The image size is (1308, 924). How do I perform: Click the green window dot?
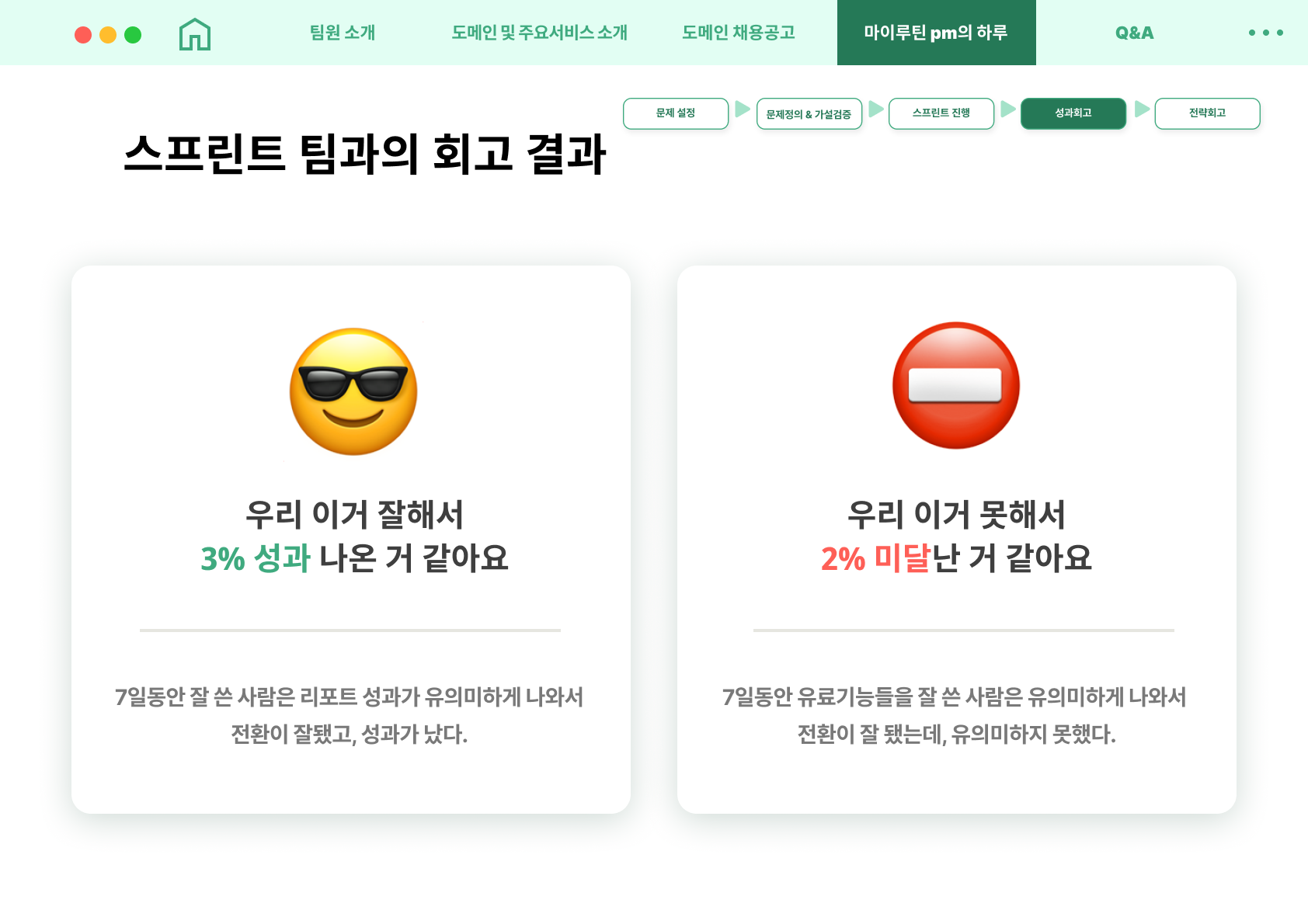(x=133, y=35)
